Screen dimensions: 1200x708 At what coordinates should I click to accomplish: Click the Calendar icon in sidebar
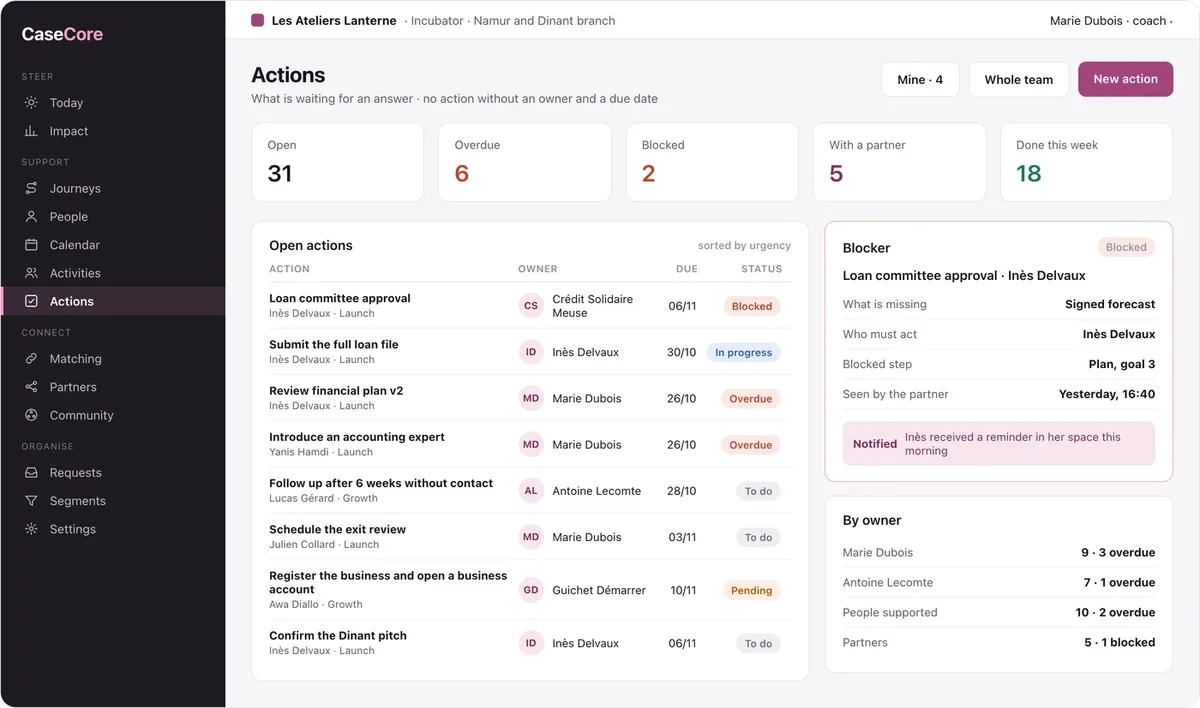click(x=31, y=245)
